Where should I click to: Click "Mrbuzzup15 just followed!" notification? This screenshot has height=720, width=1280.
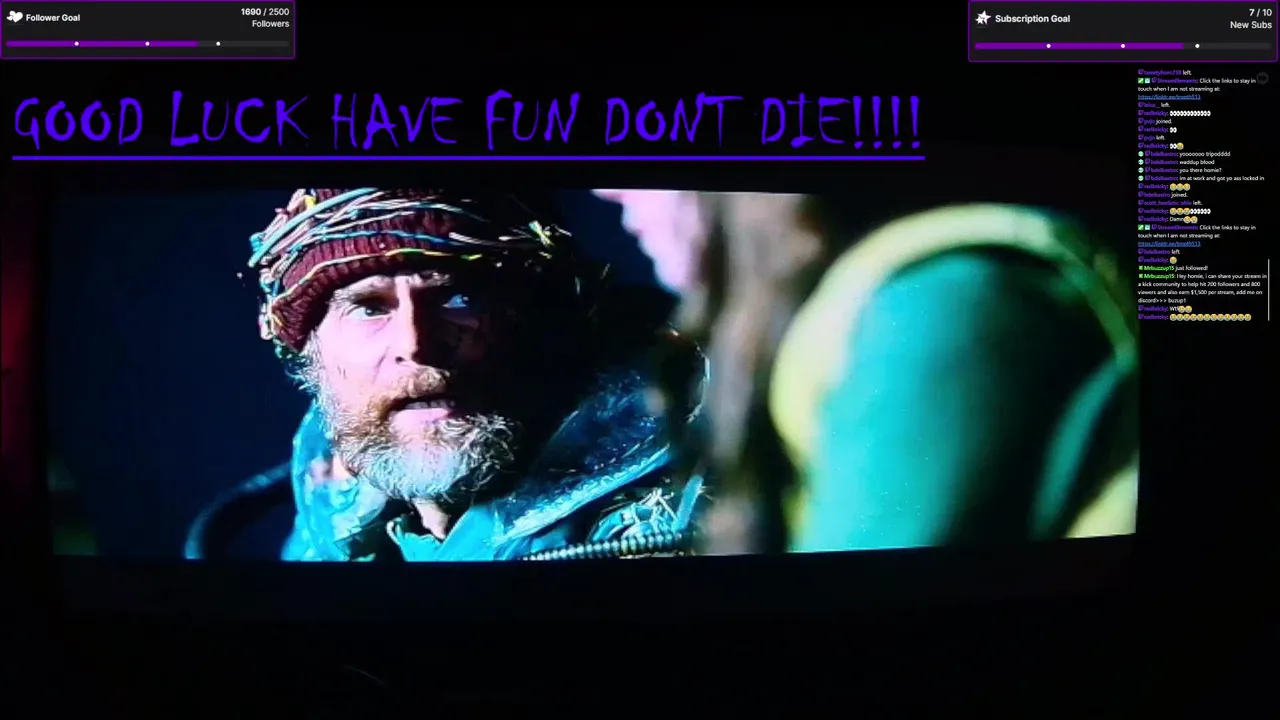pyautogui.click(x=1173, y=268)
